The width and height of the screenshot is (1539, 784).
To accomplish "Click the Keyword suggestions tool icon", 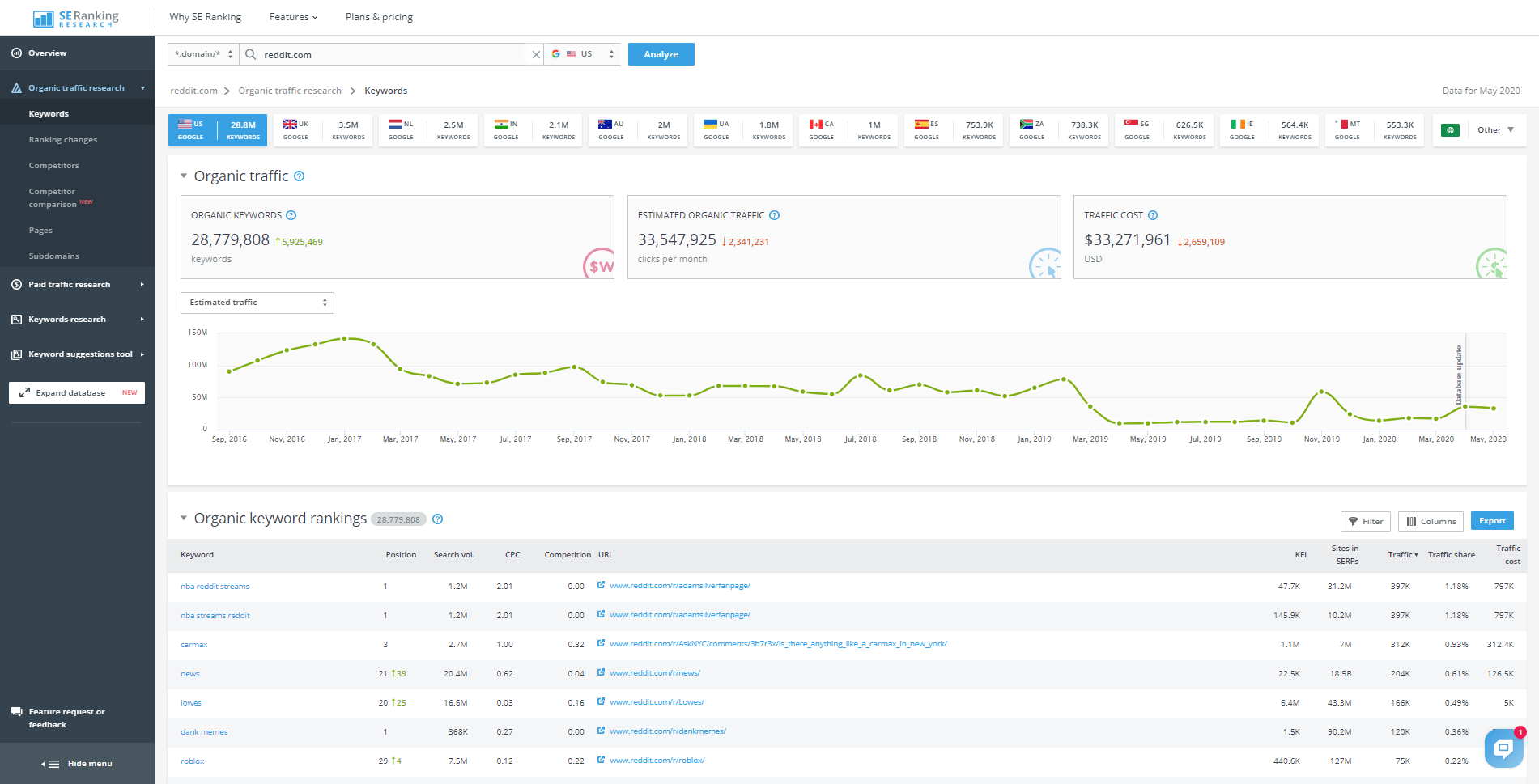I will (16, 354).
